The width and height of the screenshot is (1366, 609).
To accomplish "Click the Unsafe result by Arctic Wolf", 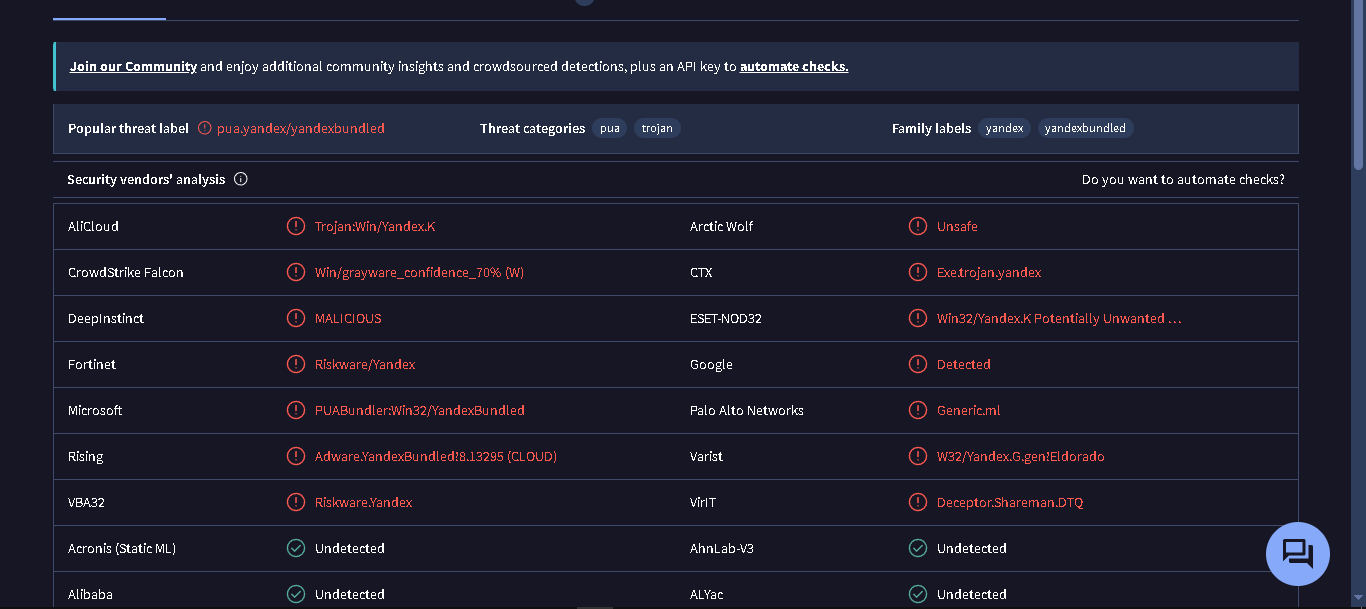I will tap(957, 227).
